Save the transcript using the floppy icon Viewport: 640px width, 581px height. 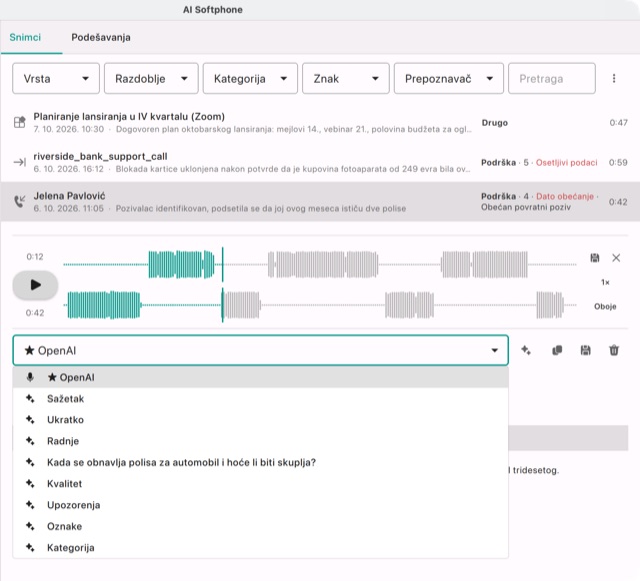pos(585,350)
